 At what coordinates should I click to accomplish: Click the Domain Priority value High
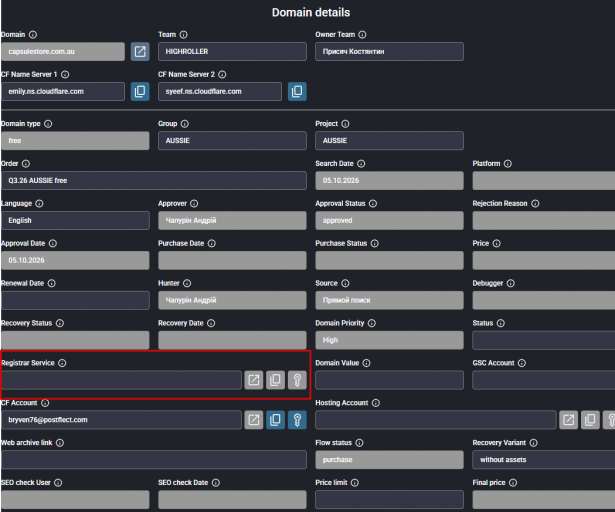[x=389, y=340]
